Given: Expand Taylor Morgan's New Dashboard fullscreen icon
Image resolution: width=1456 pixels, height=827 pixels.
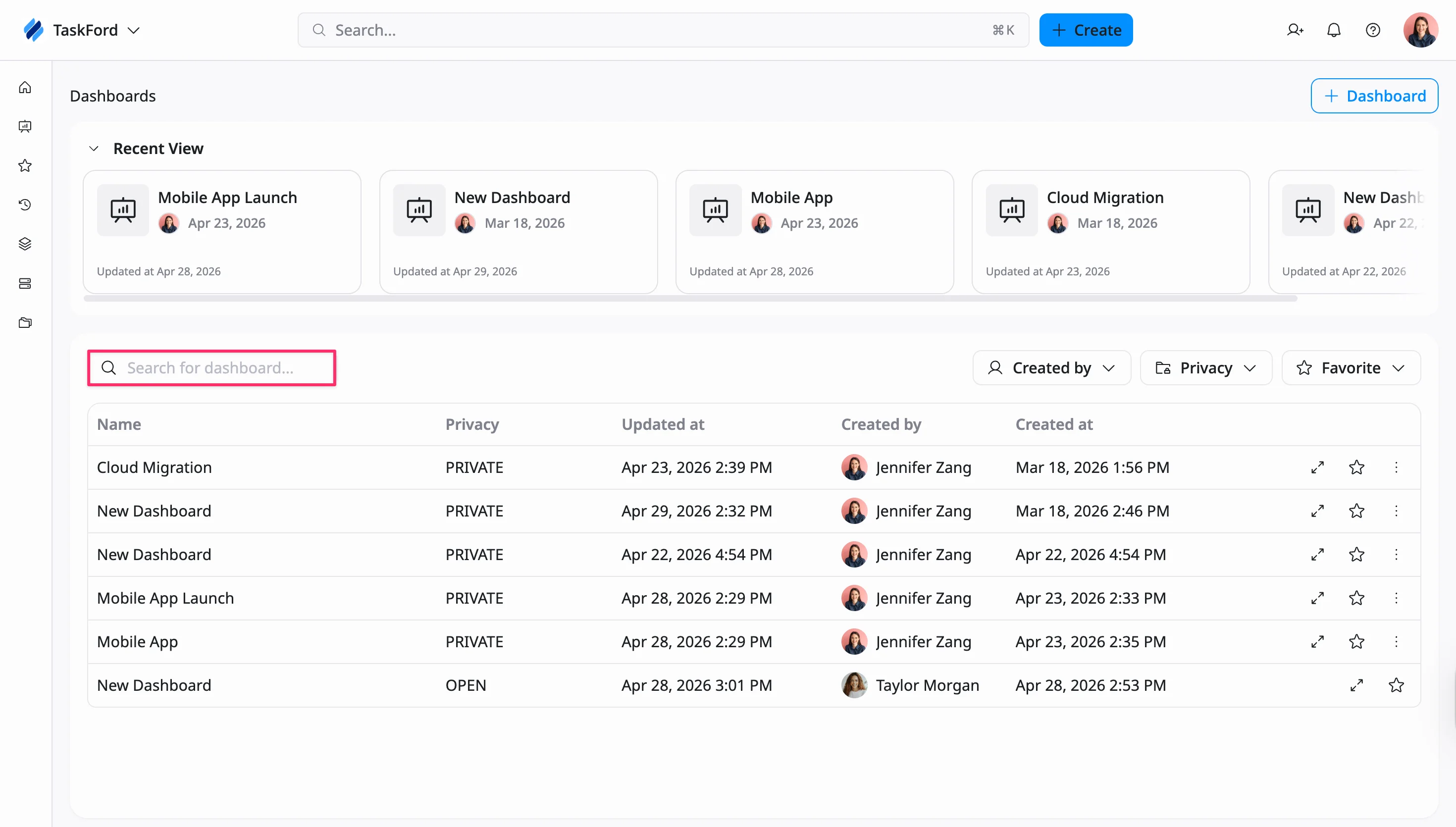Looking at the screenshot, I should click(1356, 685).
